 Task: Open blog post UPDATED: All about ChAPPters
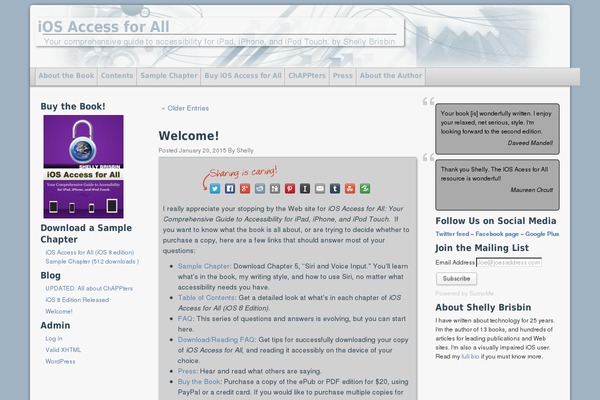(x=89, y=288)
